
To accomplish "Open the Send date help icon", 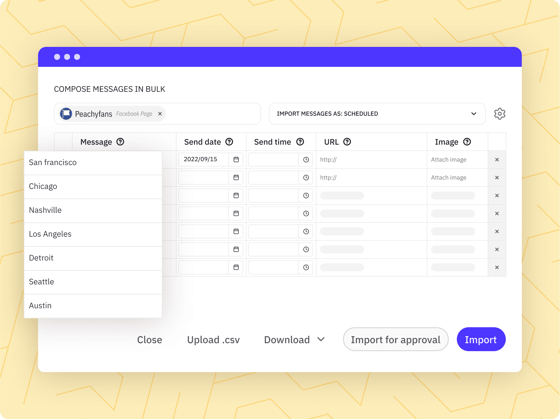I will point(229,142).
